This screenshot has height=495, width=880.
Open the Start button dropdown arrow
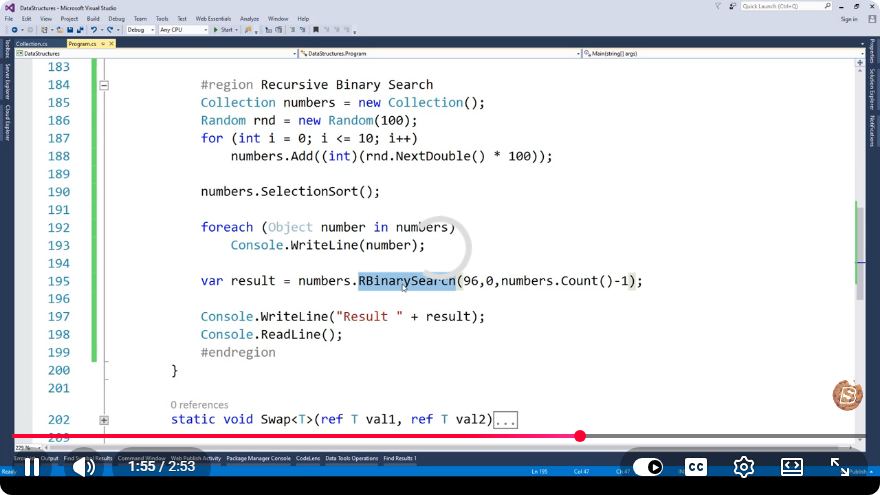point(236,30)
